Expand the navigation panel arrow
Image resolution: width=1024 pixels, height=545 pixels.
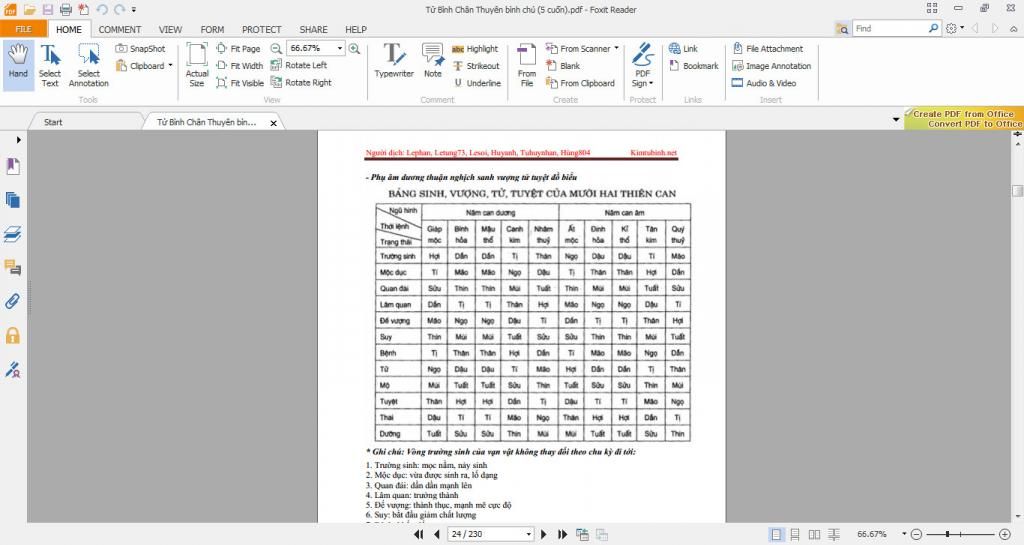point(18,140)
